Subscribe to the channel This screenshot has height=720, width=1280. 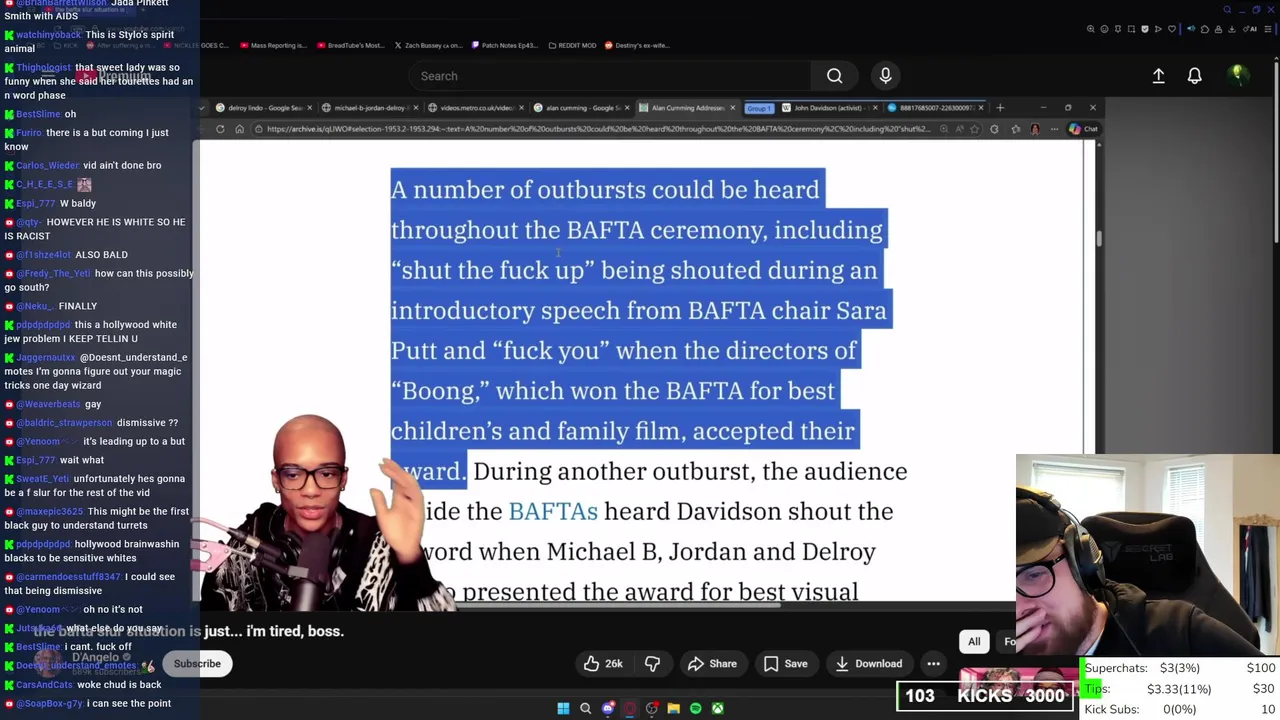(197, 664)
